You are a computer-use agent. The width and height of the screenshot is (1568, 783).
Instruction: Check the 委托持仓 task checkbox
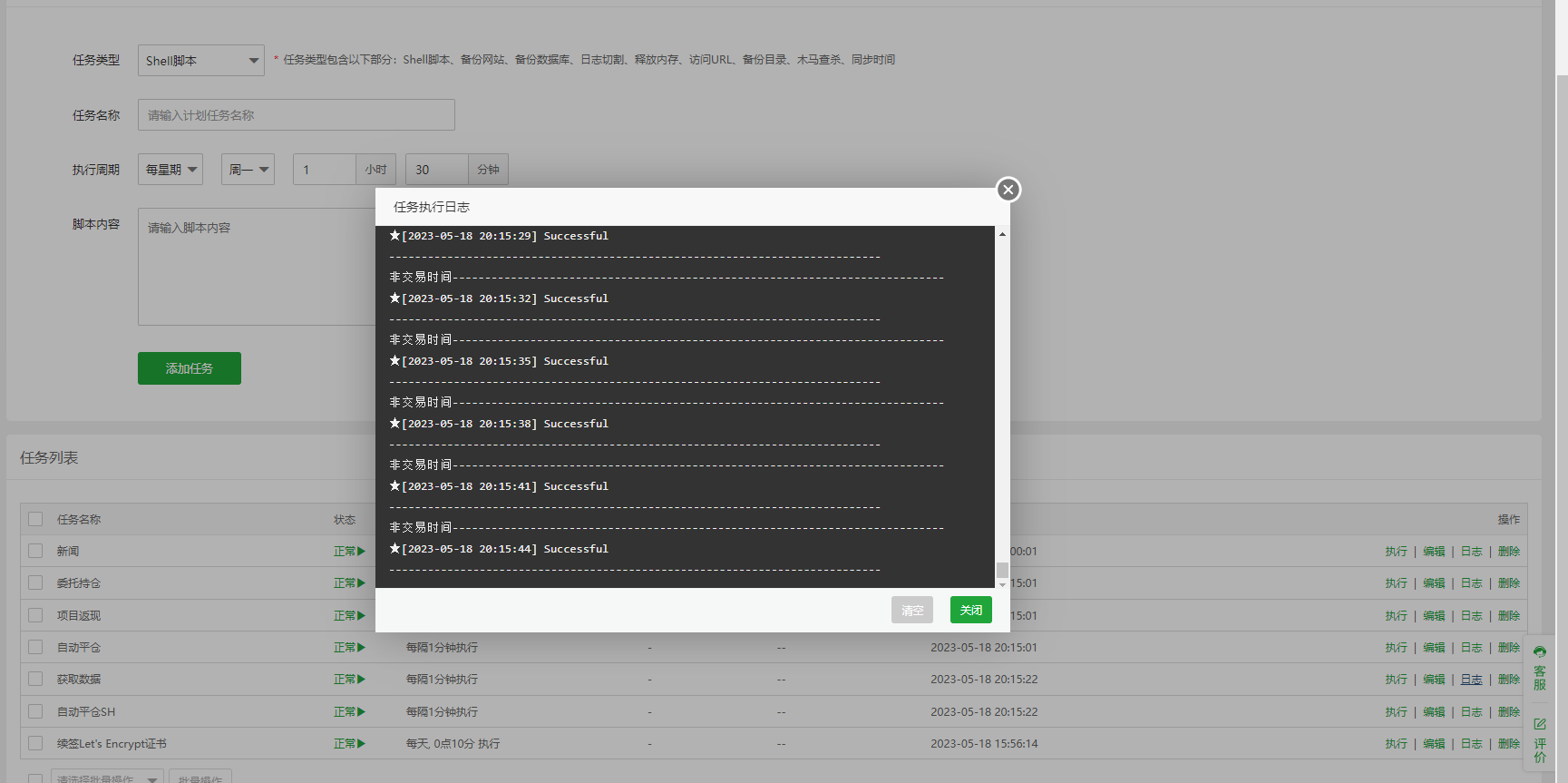coord(35,582)
